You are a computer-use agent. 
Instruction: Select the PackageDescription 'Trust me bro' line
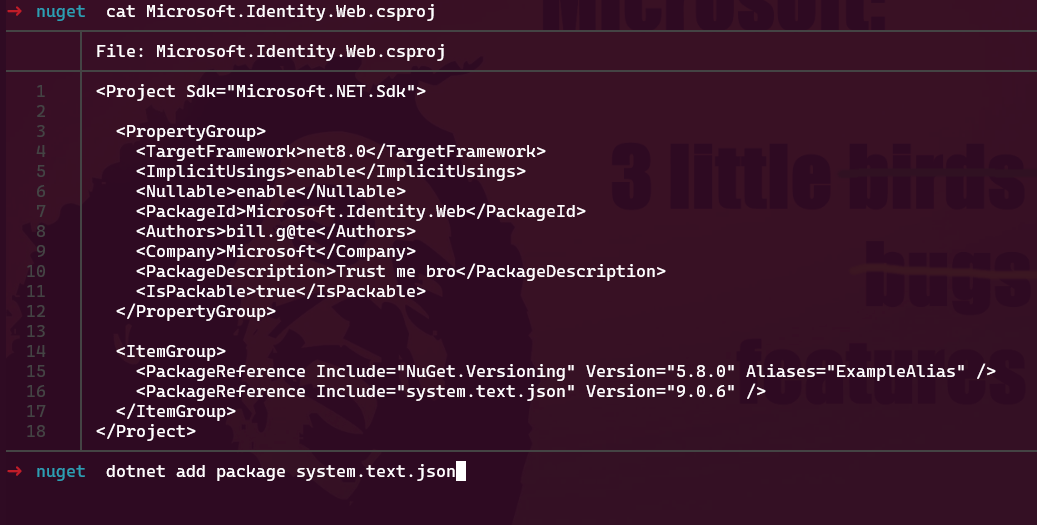(401, 271)
